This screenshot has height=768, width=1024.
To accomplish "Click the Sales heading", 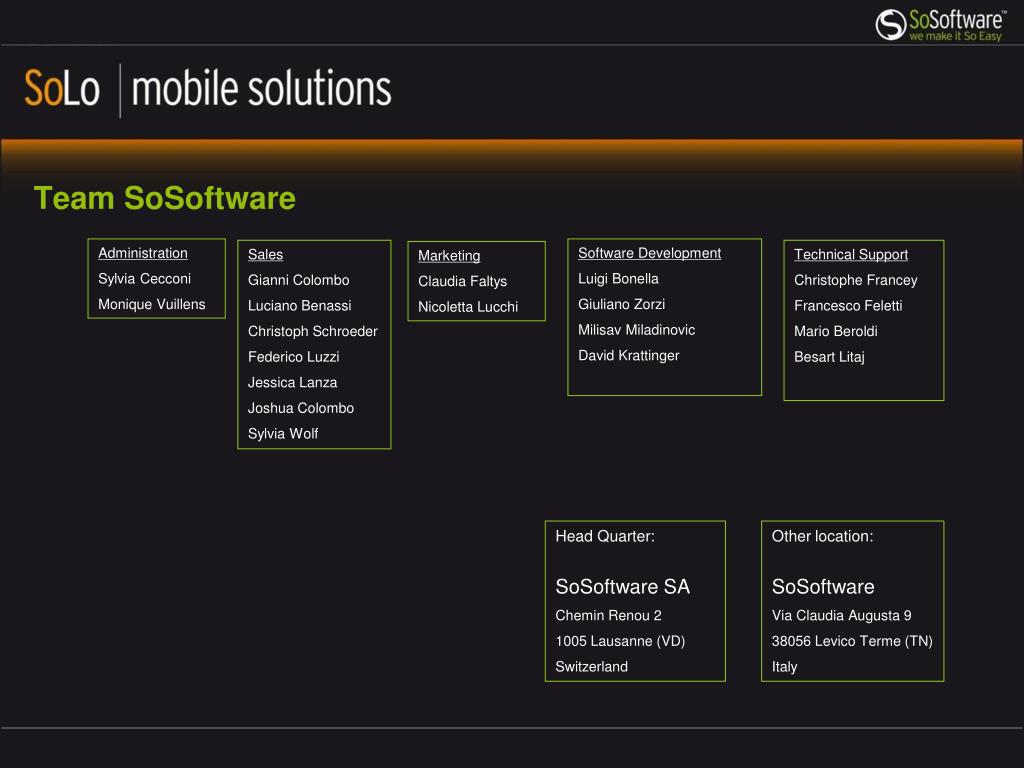I will click(x=265, y=255).
